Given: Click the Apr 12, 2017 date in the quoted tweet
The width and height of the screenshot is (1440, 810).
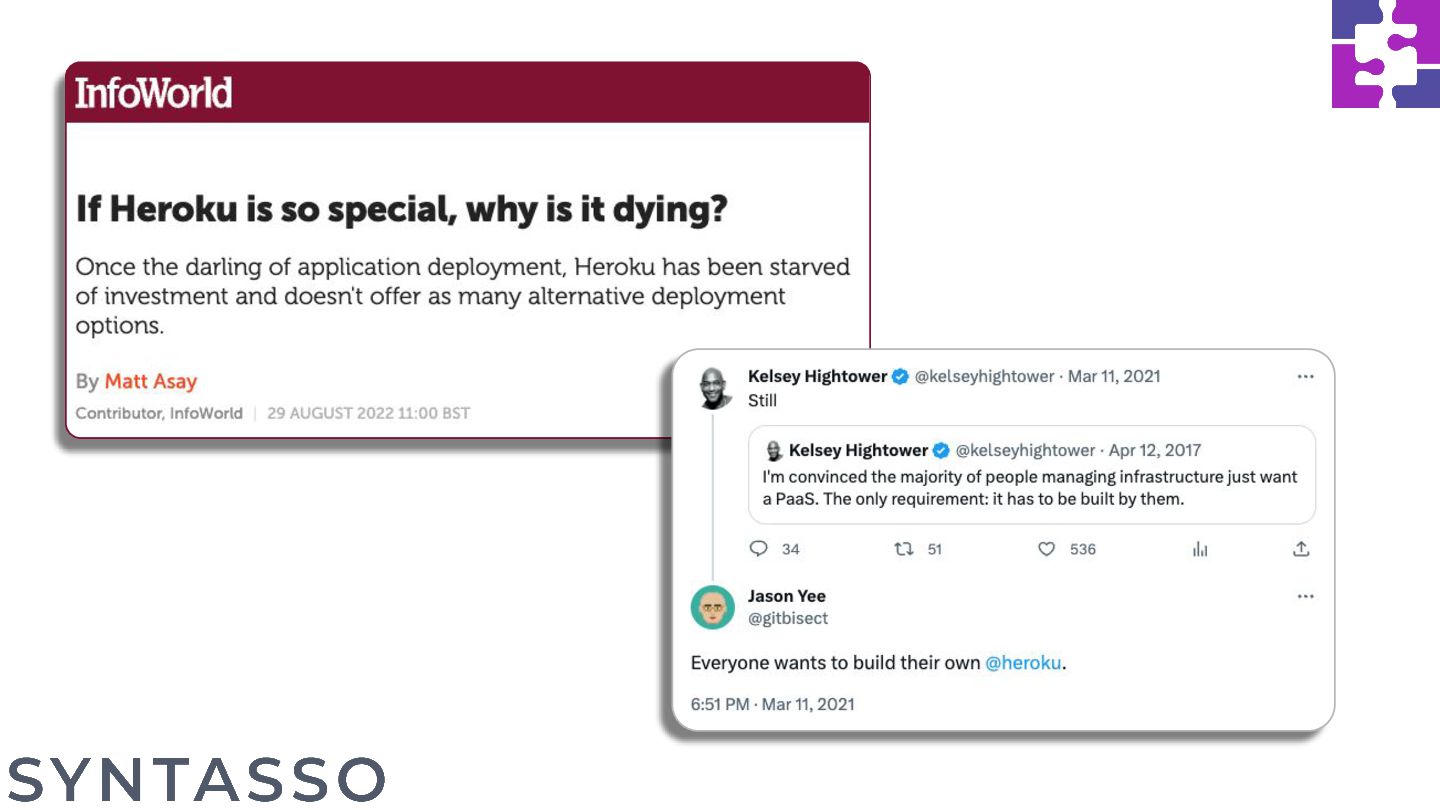Looking at the screenshot, I should (x=1155, y=450).
